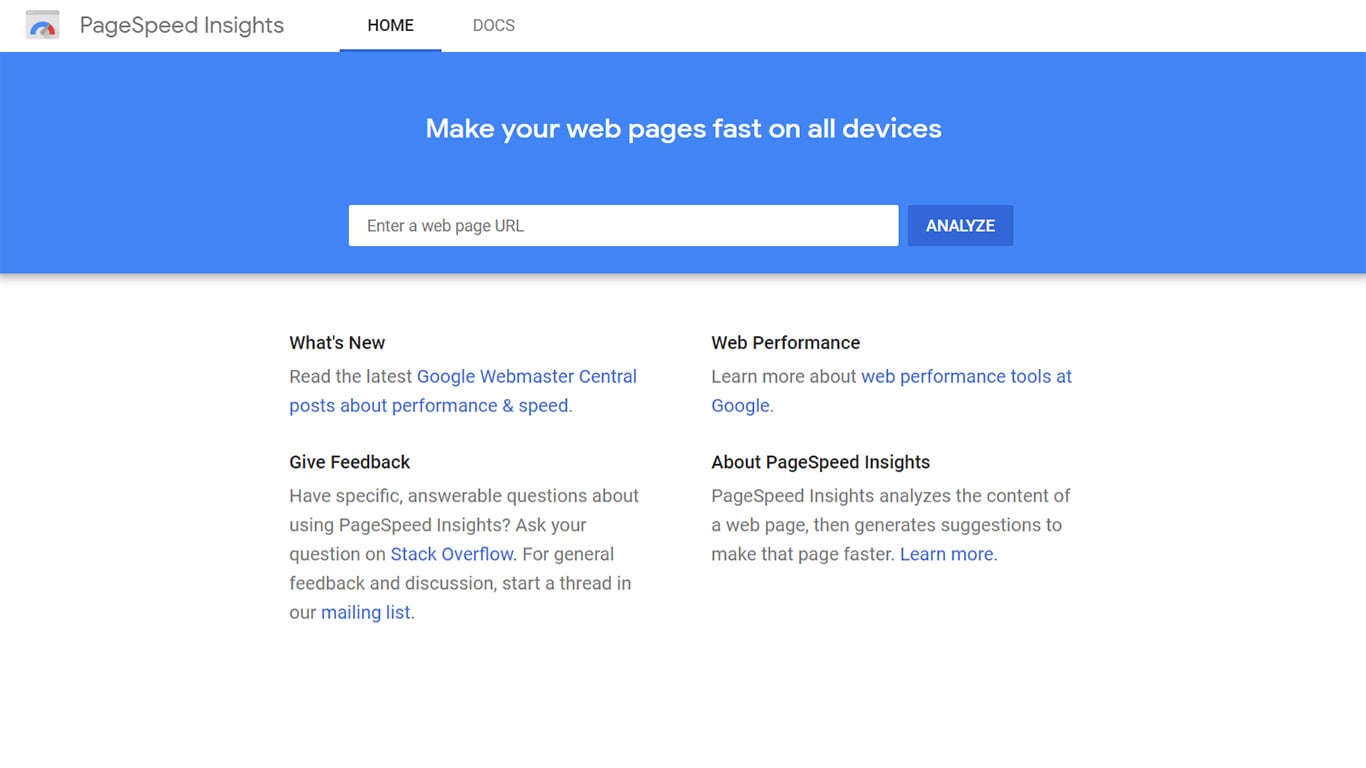Switch to the HOME tab
This screenshot has width=1366, height=768.
pos(390,26)
